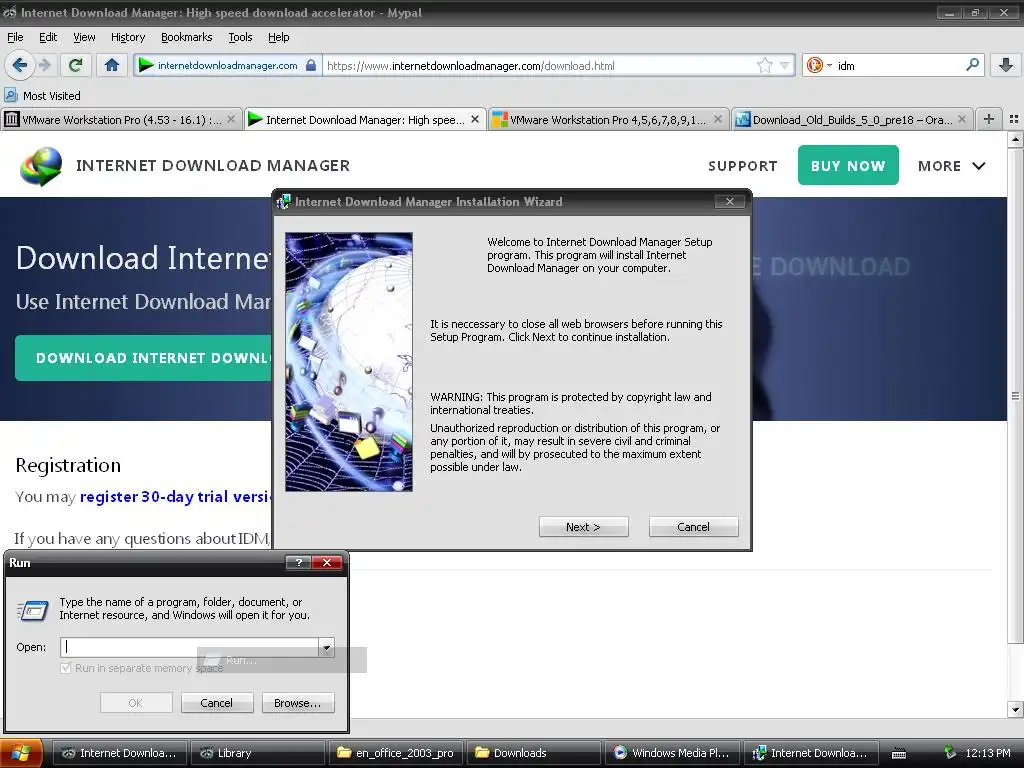Click the IDM wizard globe artwork image
This screenshot has width=1024, height=768.
click(x=349, y=362)
